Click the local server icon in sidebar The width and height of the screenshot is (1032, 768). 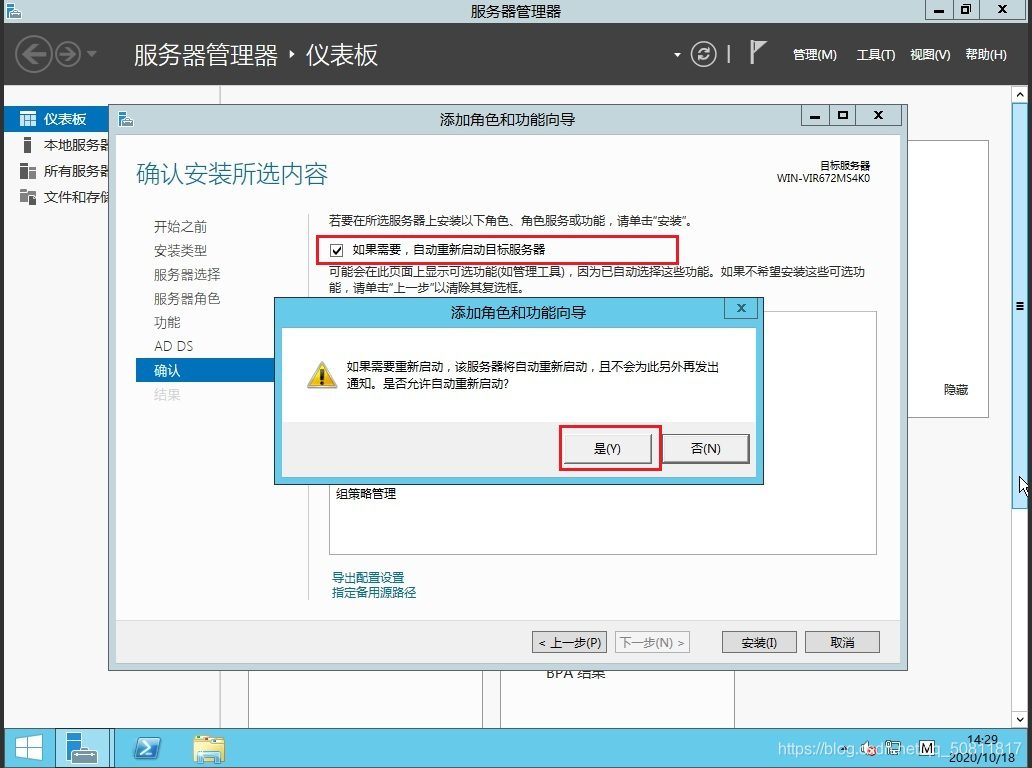(x=27, y=145)
